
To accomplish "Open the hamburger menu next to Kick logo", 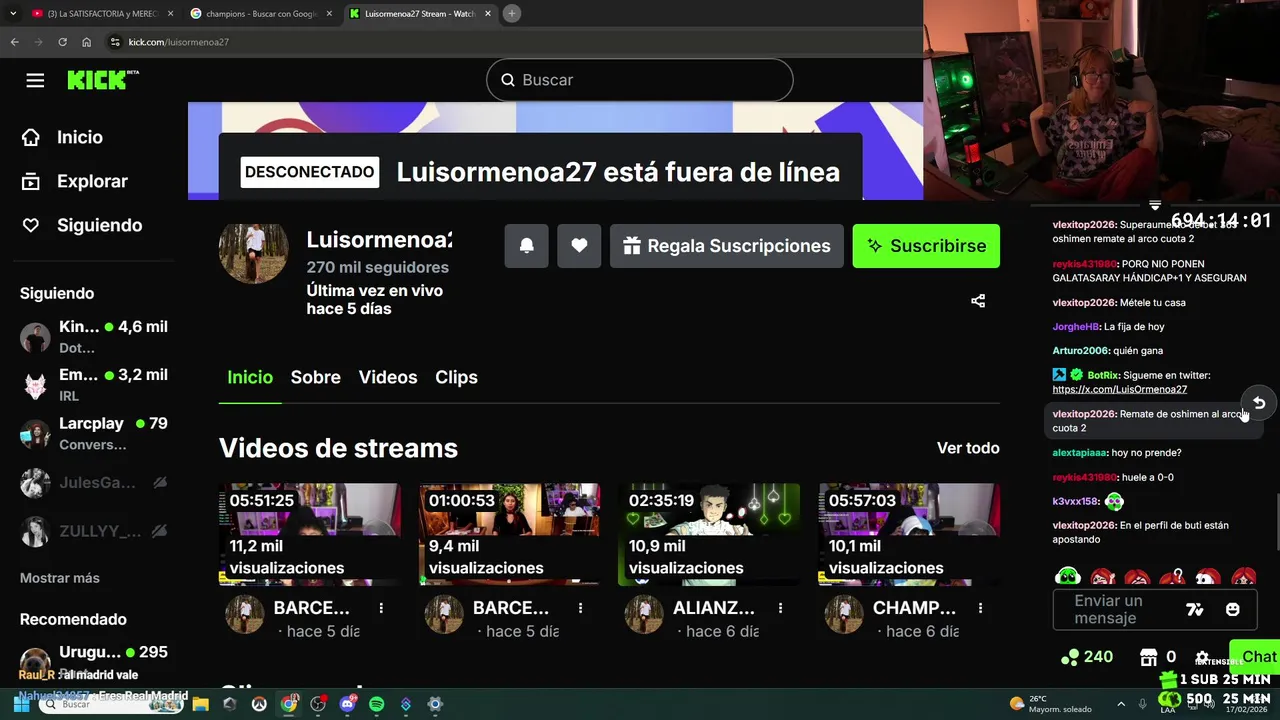I will (x=35, y=81).
